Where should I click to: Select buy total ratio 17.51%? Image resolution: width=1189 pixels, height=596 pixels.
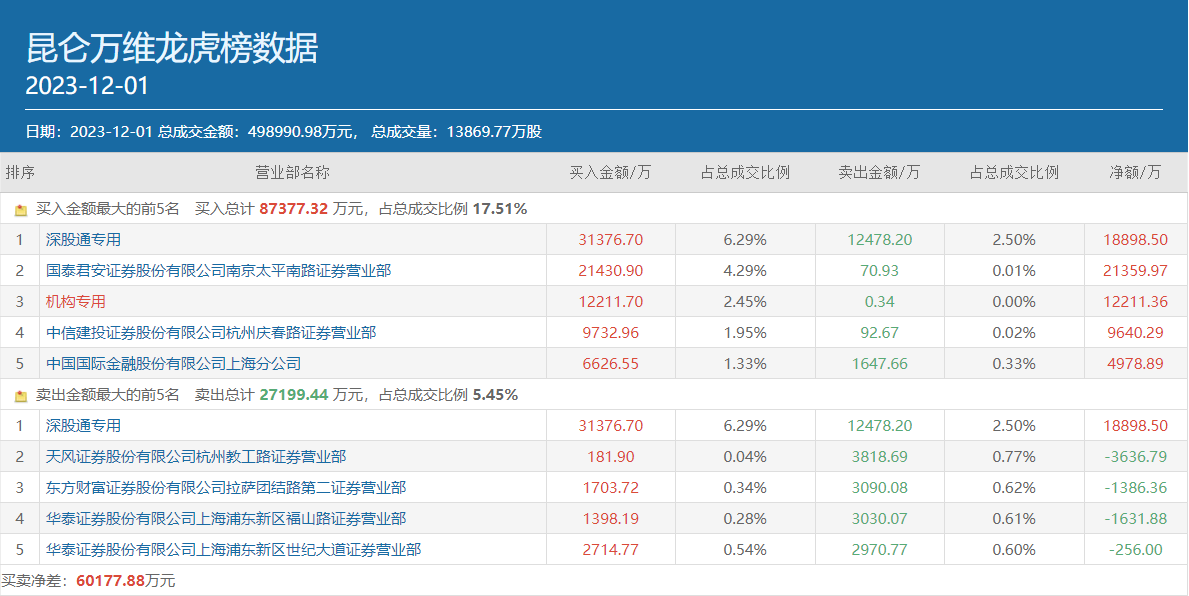(500, 209)
